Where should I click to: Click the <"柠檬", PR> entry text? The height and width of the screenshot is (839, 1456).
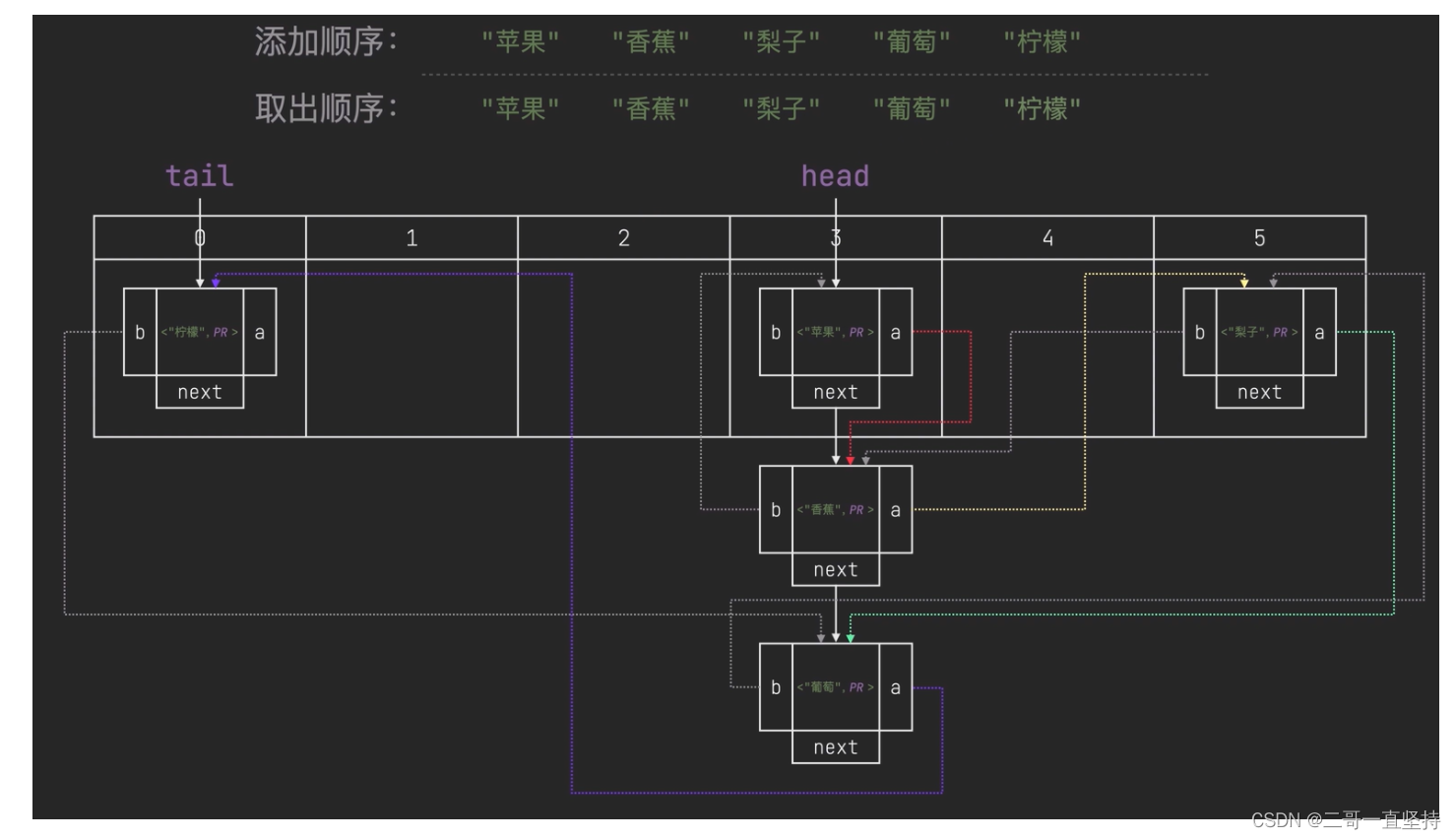tap(200, 332)
